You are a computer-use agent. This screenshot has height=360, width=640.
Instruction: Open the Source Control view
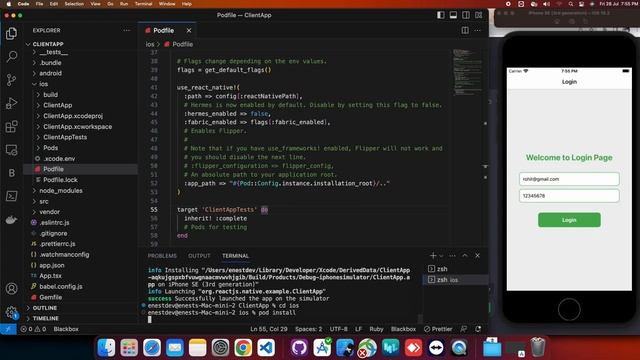tap(11, 80)
